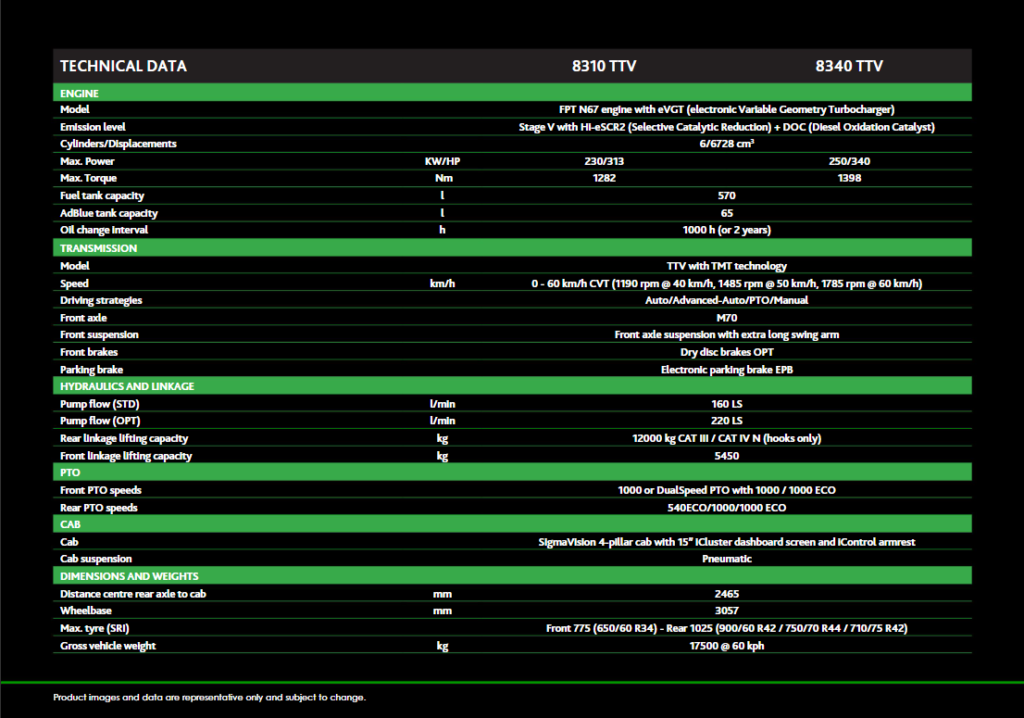This screenshot has height=718, width=1024.
Task: Click the HYDRAULICS AND LINKAGE header
Action: [512, 386]
